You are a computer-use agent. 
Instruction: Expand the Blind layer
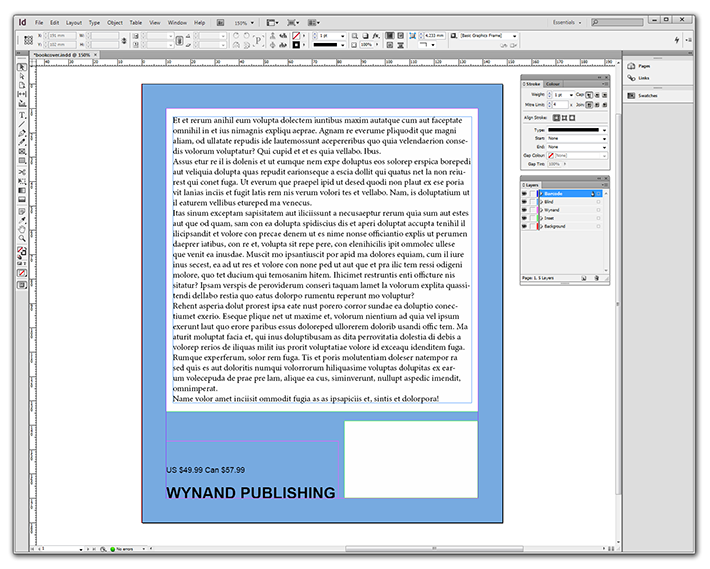[x=542, y=202]
